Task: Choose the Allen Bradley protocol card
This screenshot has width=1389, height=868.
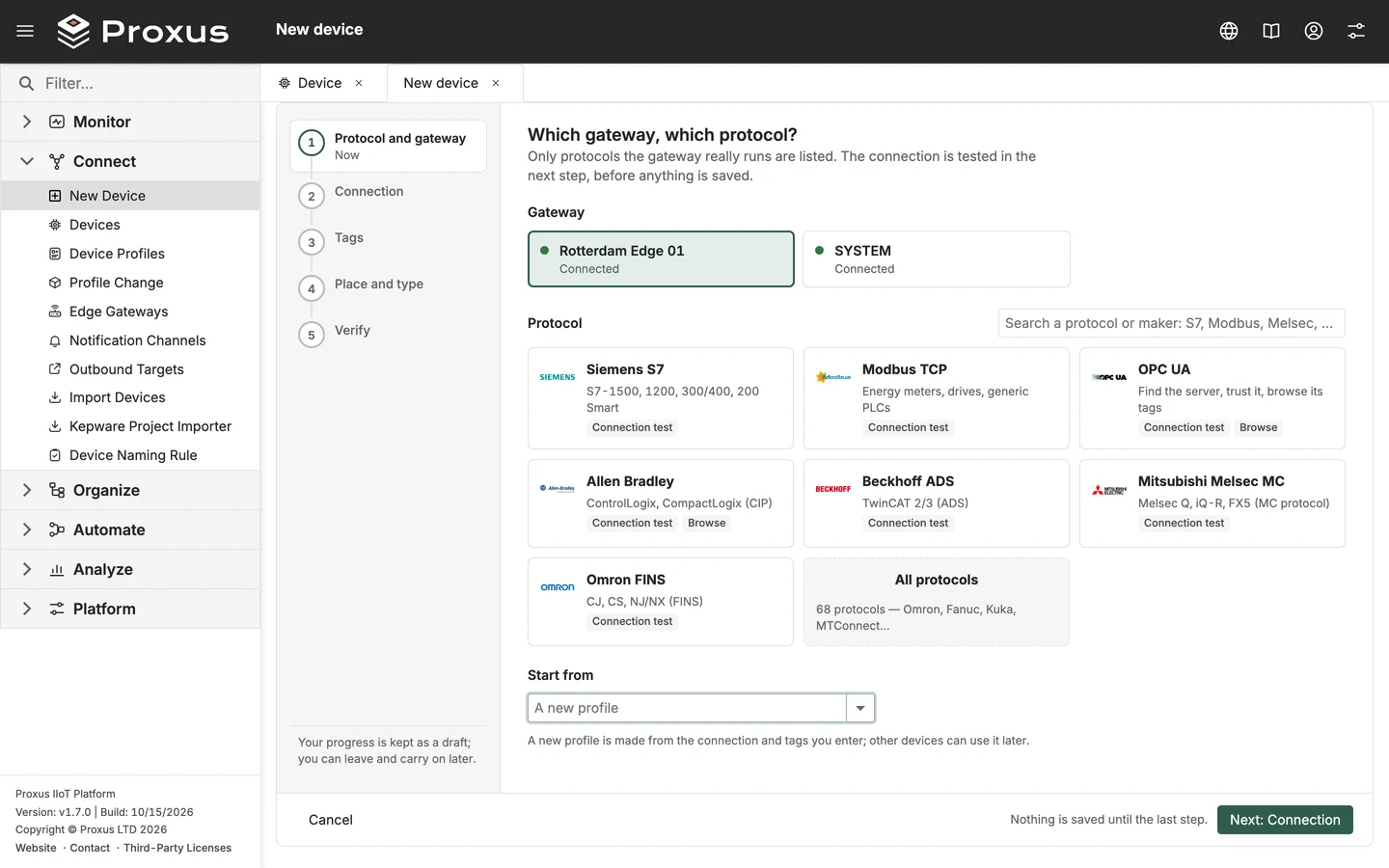Action: (x=661, y=503)
